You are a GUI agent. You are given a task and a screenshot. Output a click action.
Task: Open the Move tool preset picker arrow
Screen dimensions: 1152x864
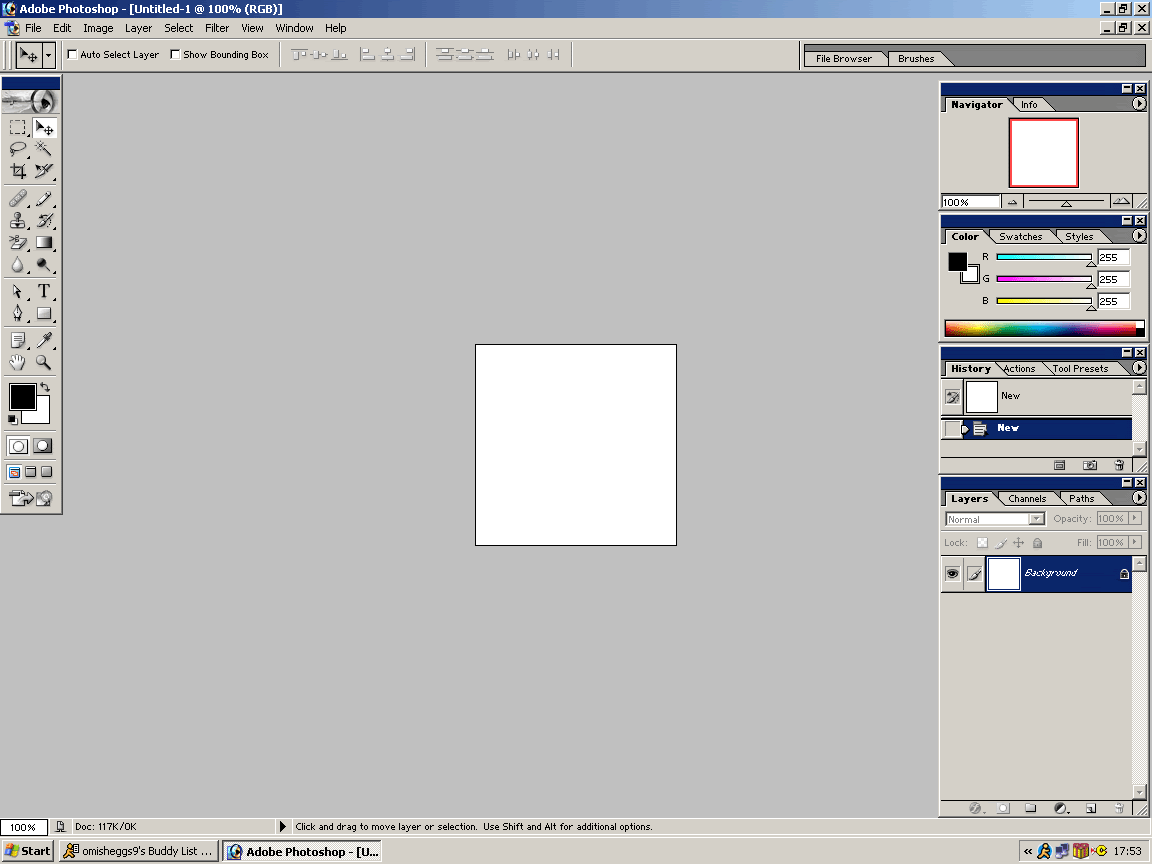48,55
